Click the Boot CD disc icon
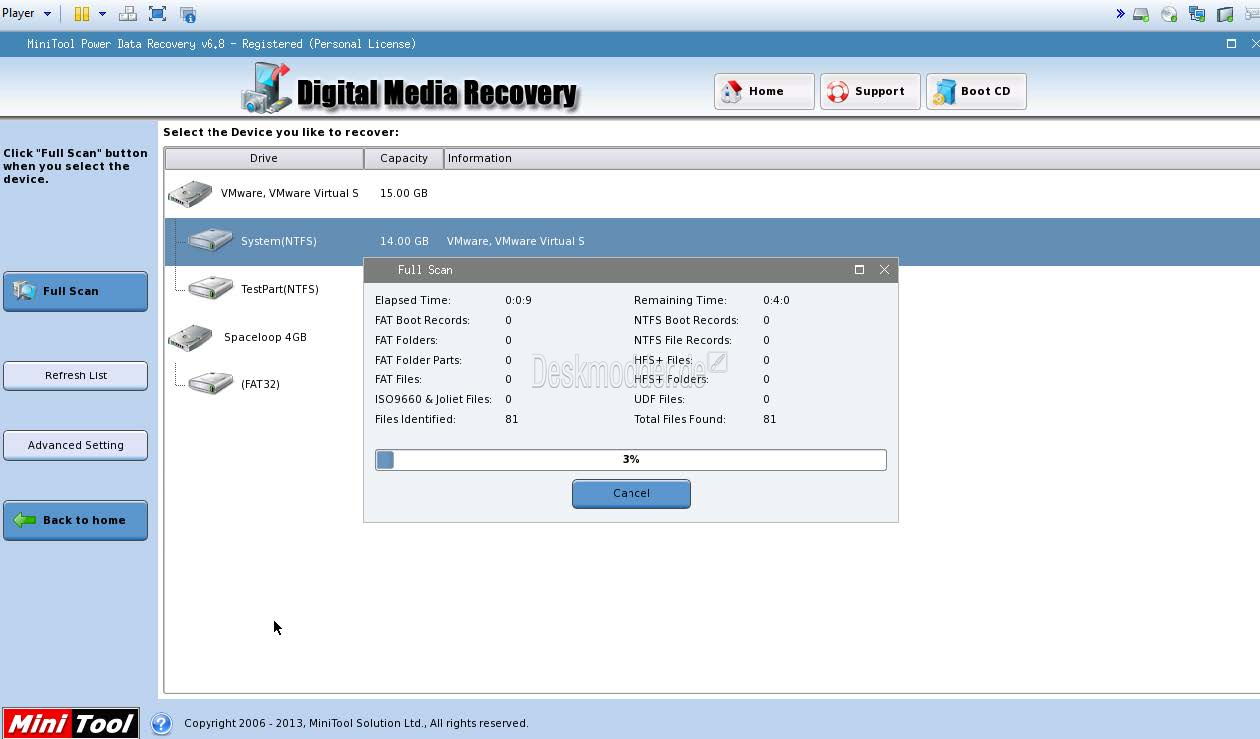Screen dimensions: 1260x739 point(944,91)
